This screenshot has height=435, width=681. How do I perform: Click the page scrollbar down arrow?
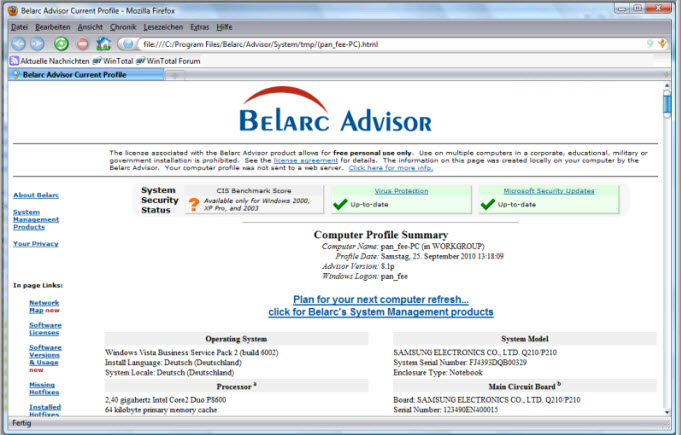pyautogui.click(x=667, y=412)
